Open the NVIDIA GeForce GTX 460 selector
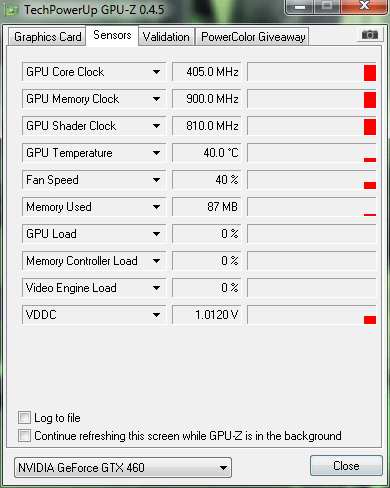 [123, 468]
